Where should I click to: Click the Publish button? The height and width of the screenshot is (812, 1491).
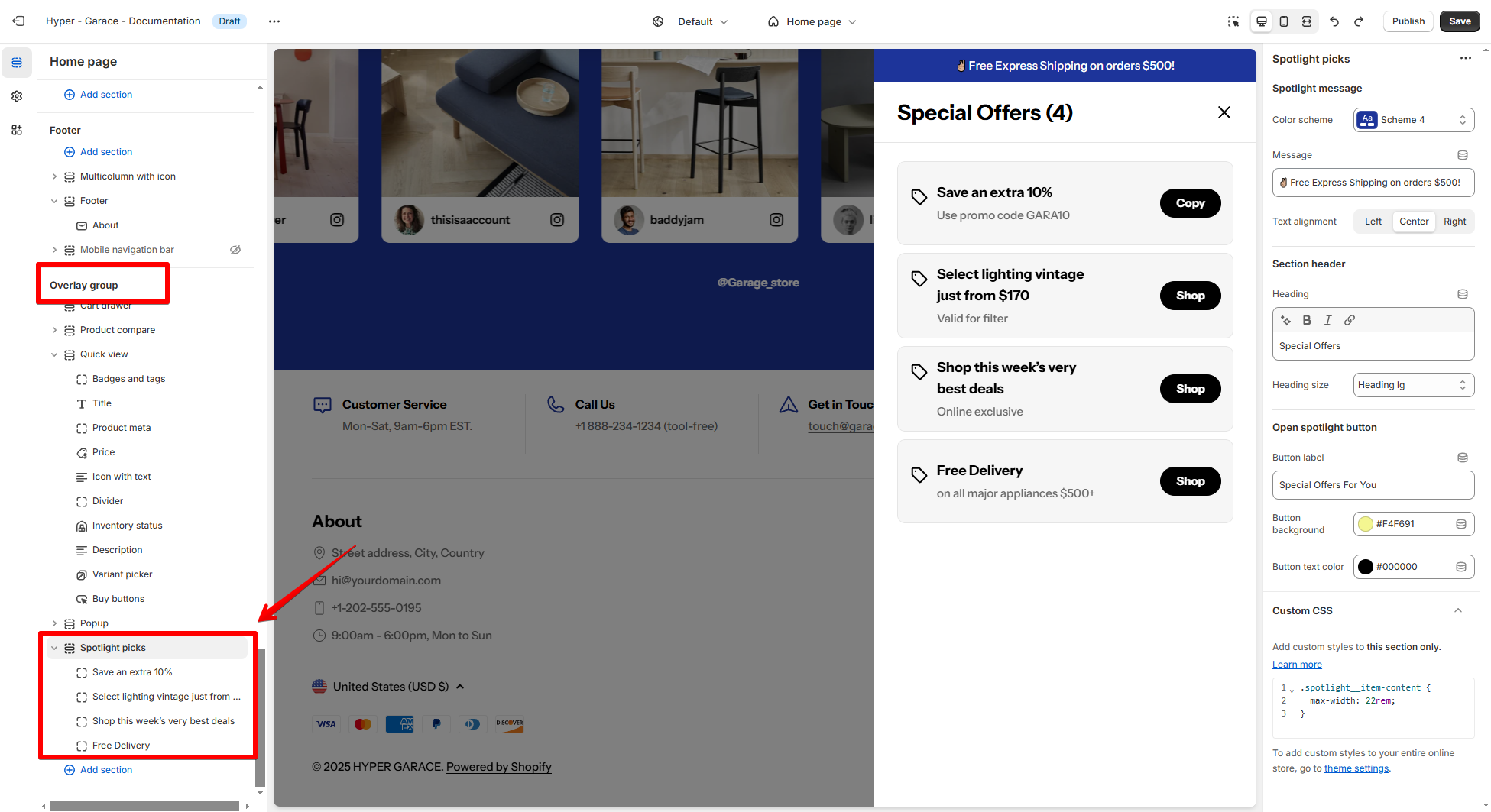point(1408,21)
